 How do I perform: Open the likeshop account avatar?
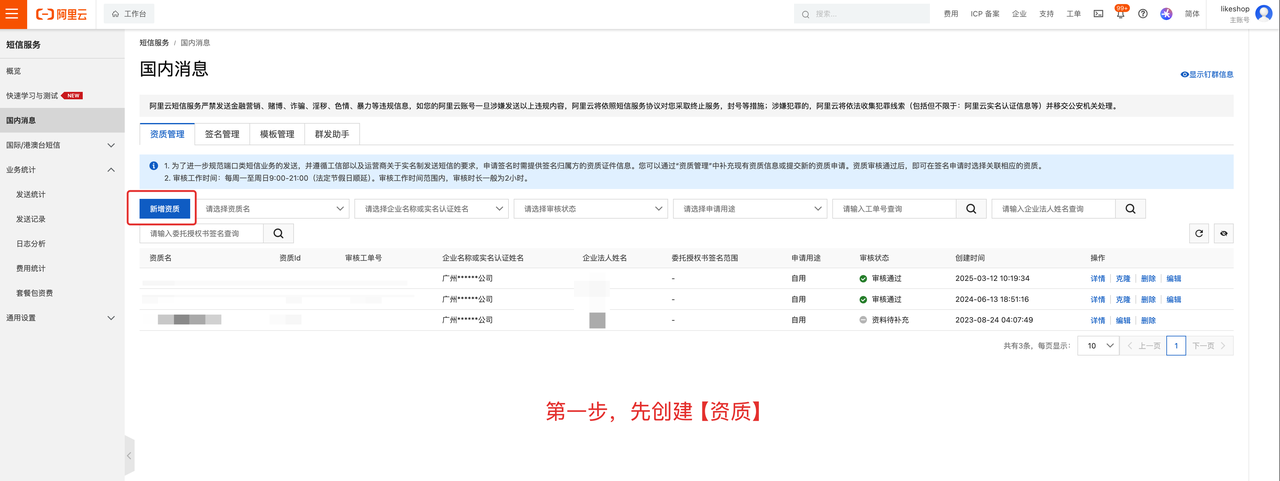point(1265,14)
